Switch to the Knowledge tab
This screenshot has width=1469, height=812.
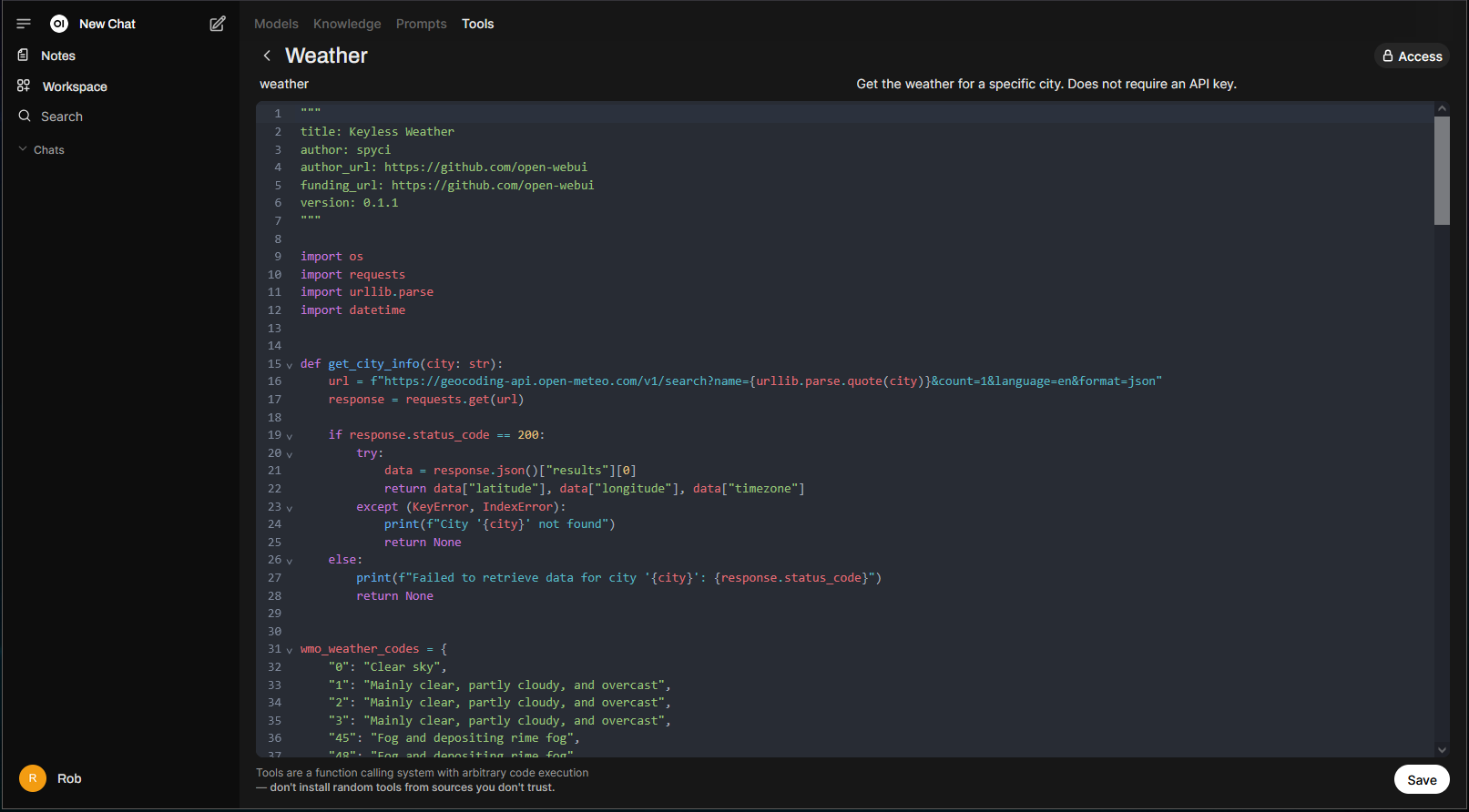click(x=347, y=24)
